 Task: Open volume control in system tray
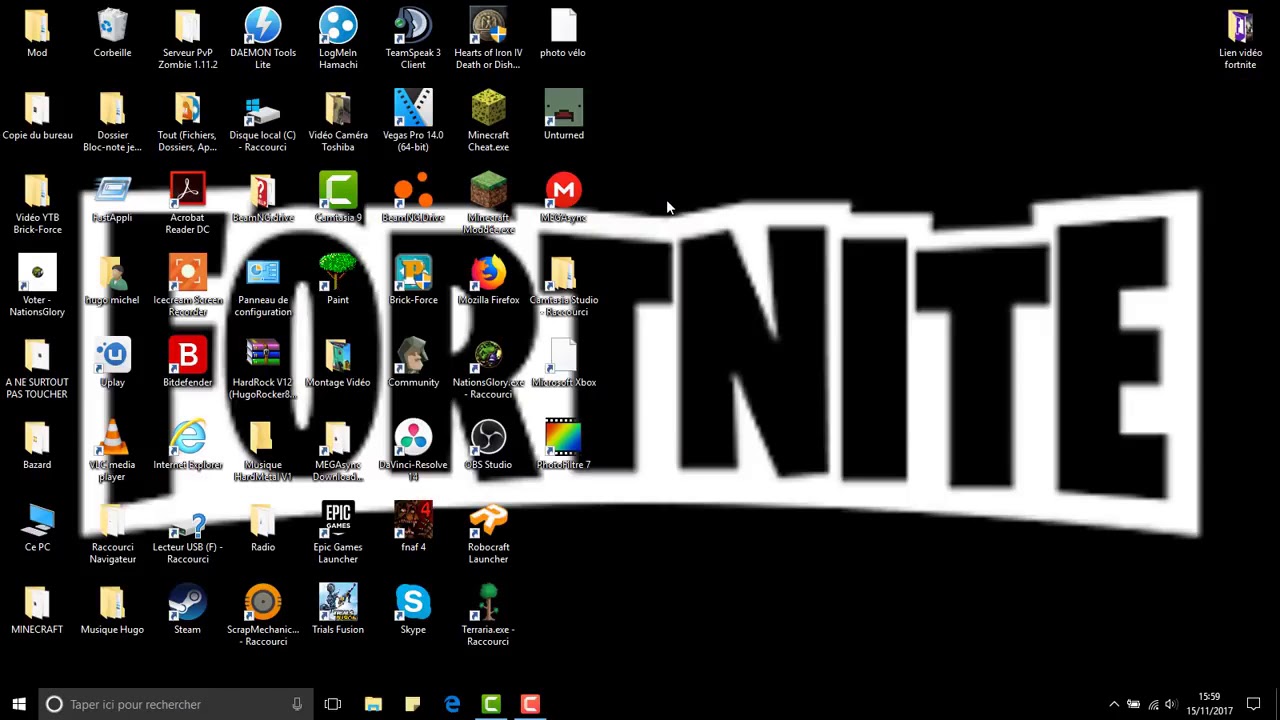coord(1171,704)
